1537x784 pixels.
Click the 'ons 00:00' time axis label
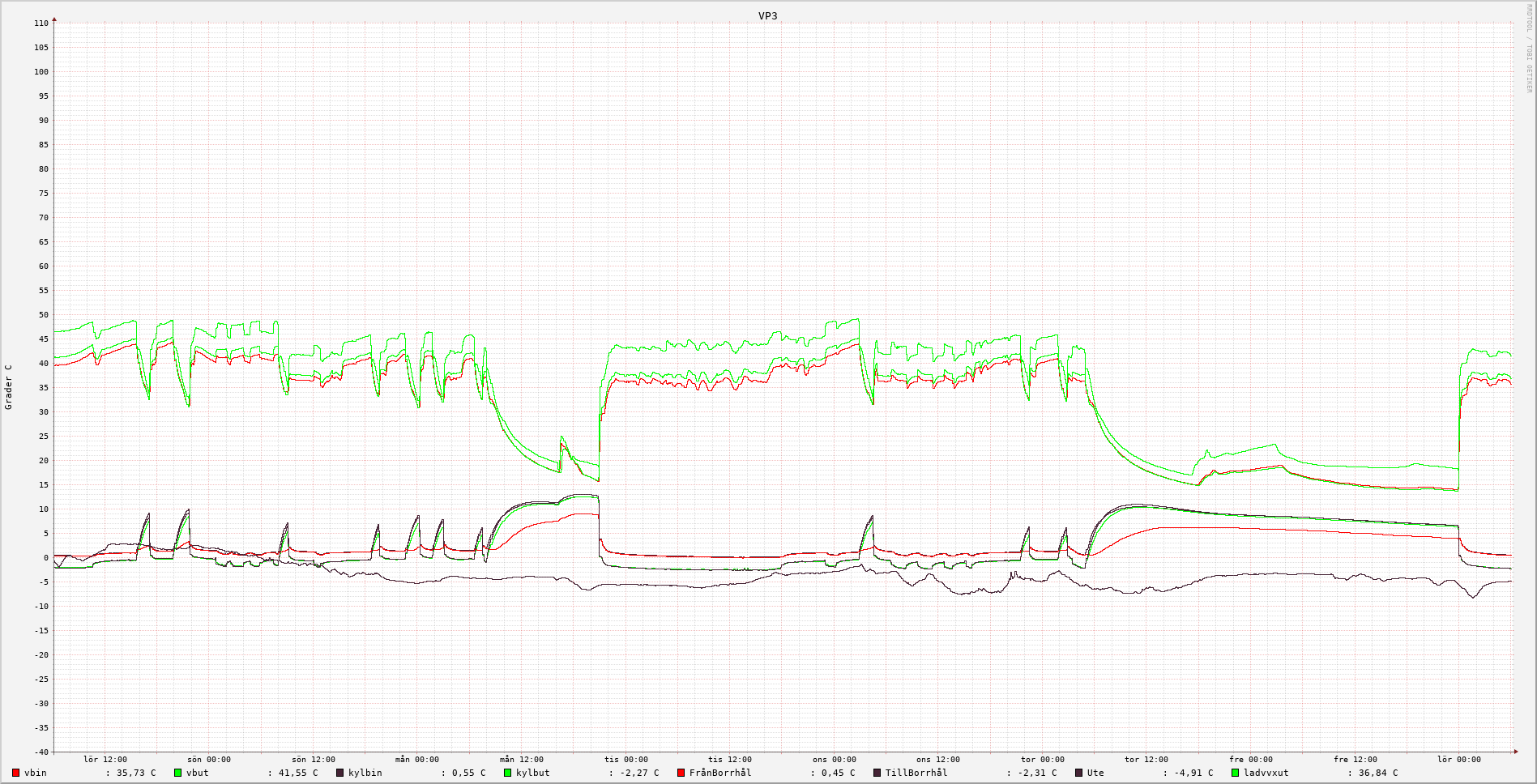coord(834,760)
